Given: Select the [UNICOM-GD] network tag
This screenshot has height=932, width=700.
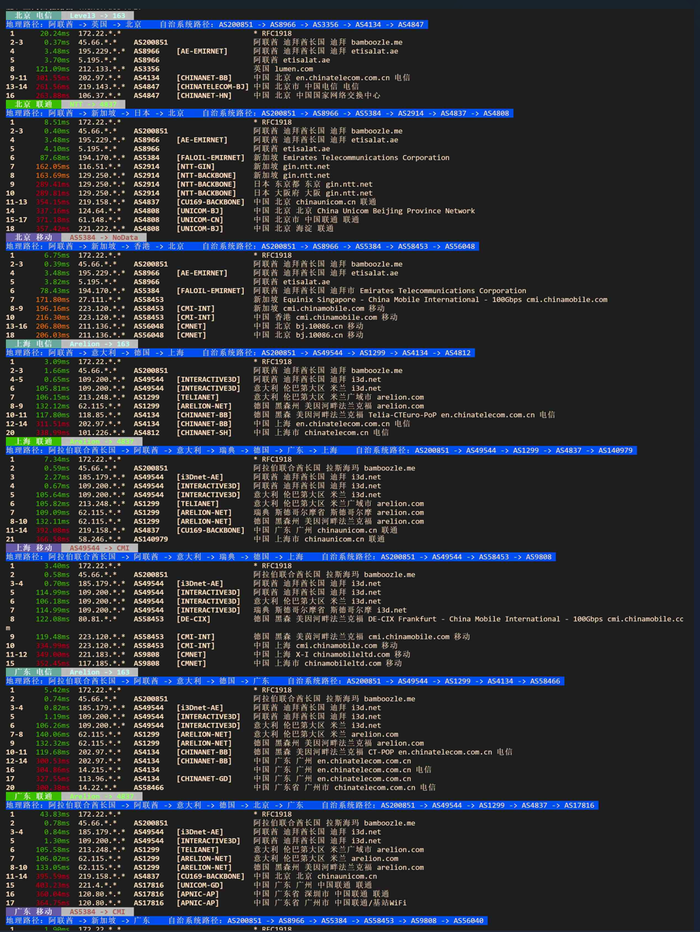Looking at the screenshot, I should tap(200, 885).
